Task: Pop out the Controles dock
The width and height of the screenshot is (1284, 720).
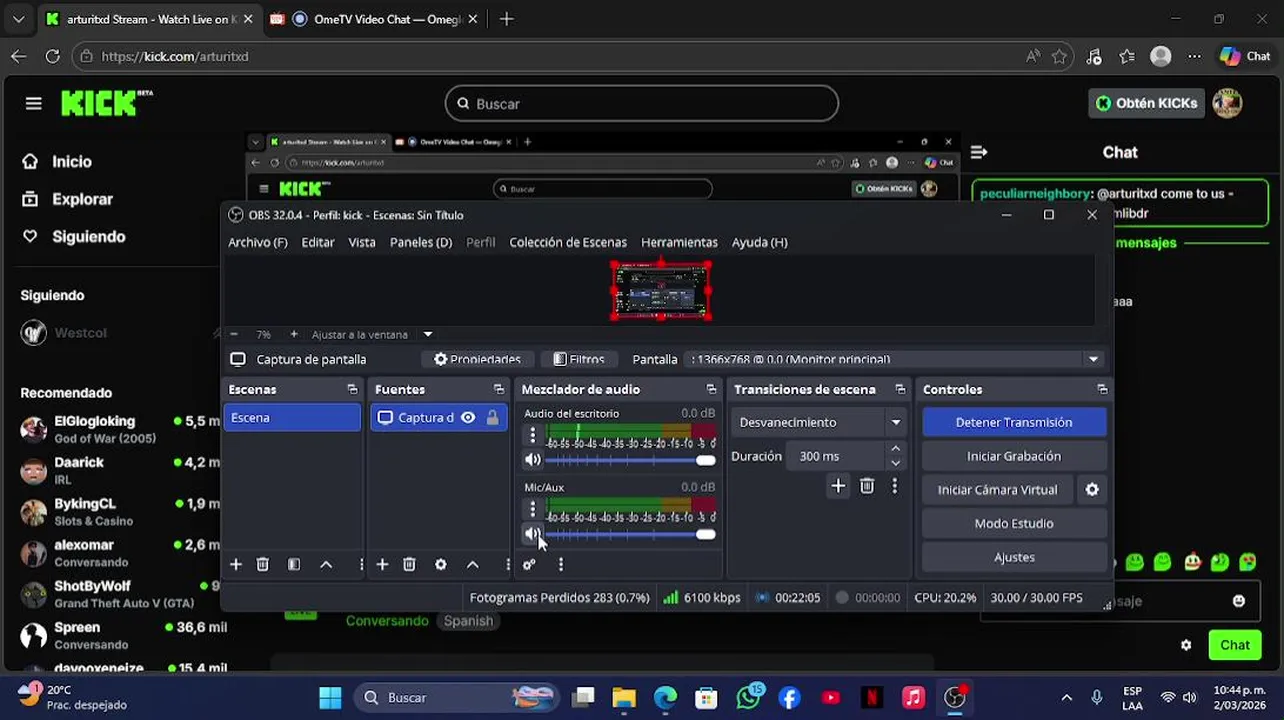Action: [x=1102, y=389]
